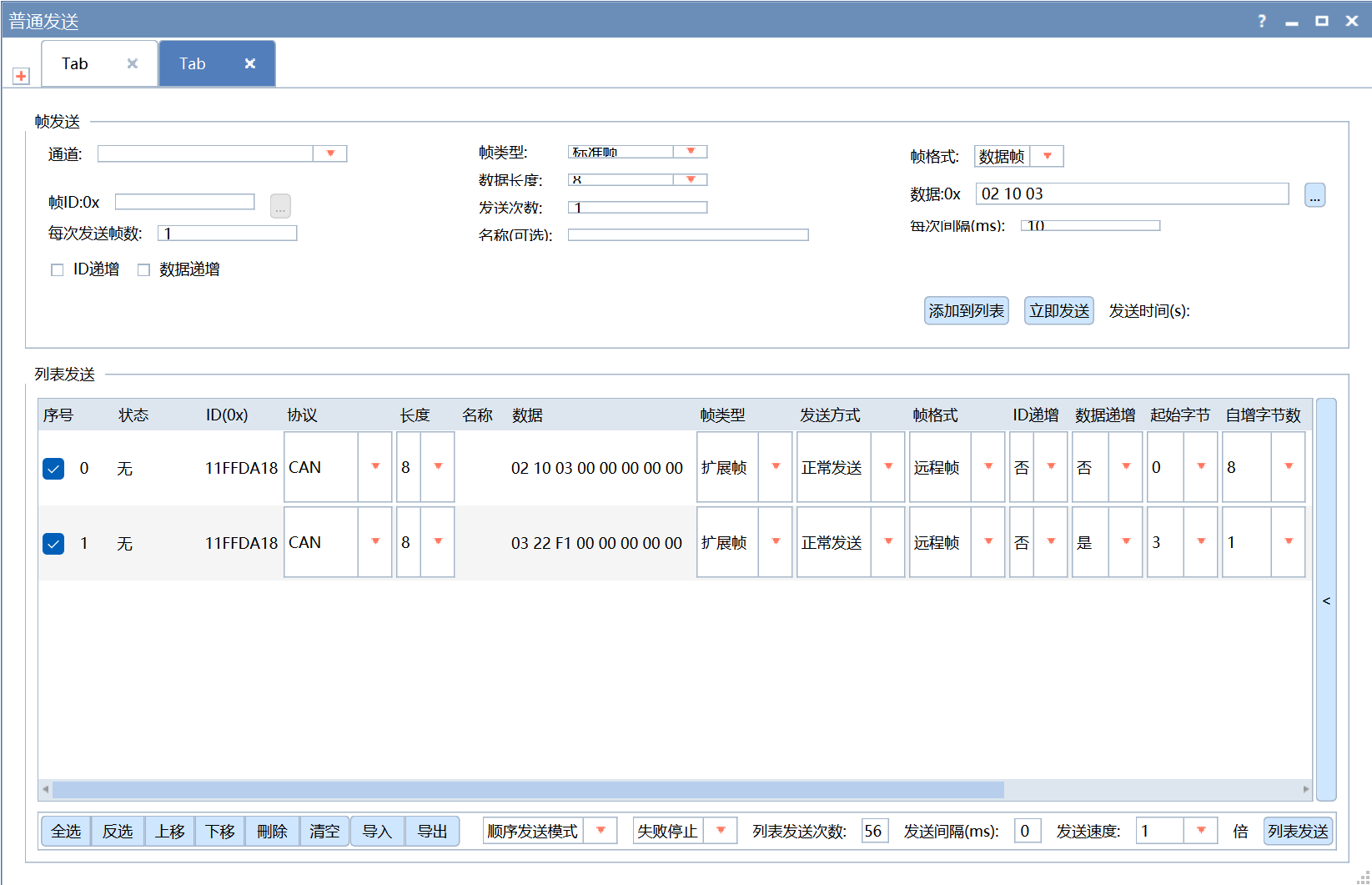Open the 顺序发送模式 dropdown
The width and height of the screenshot is (1372, 885).
(x=601, y=831)
